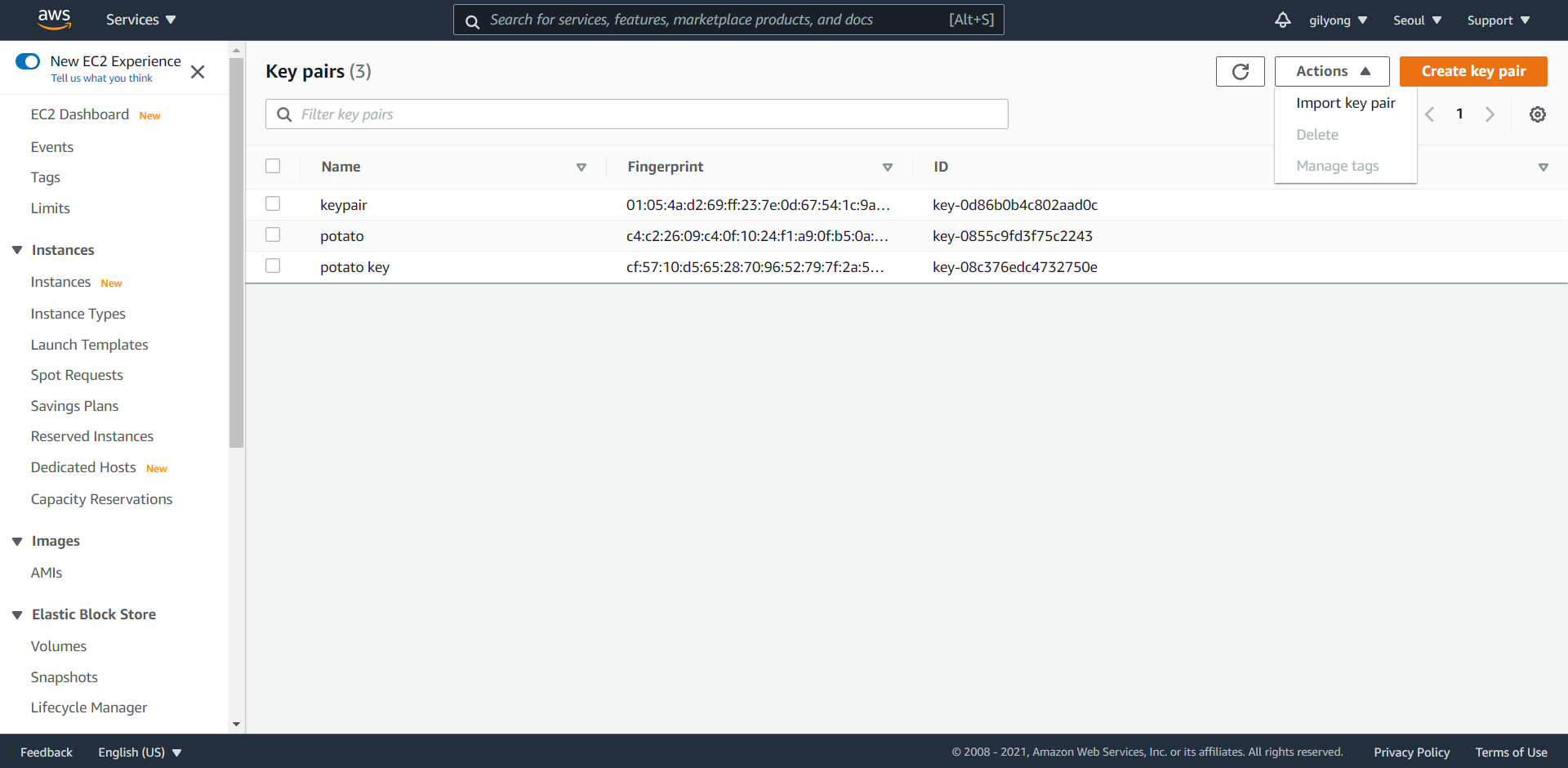This screenshot has width=1568, height=768.
Task: Open Savings Plans in sidebar
Action: [74, 406]
